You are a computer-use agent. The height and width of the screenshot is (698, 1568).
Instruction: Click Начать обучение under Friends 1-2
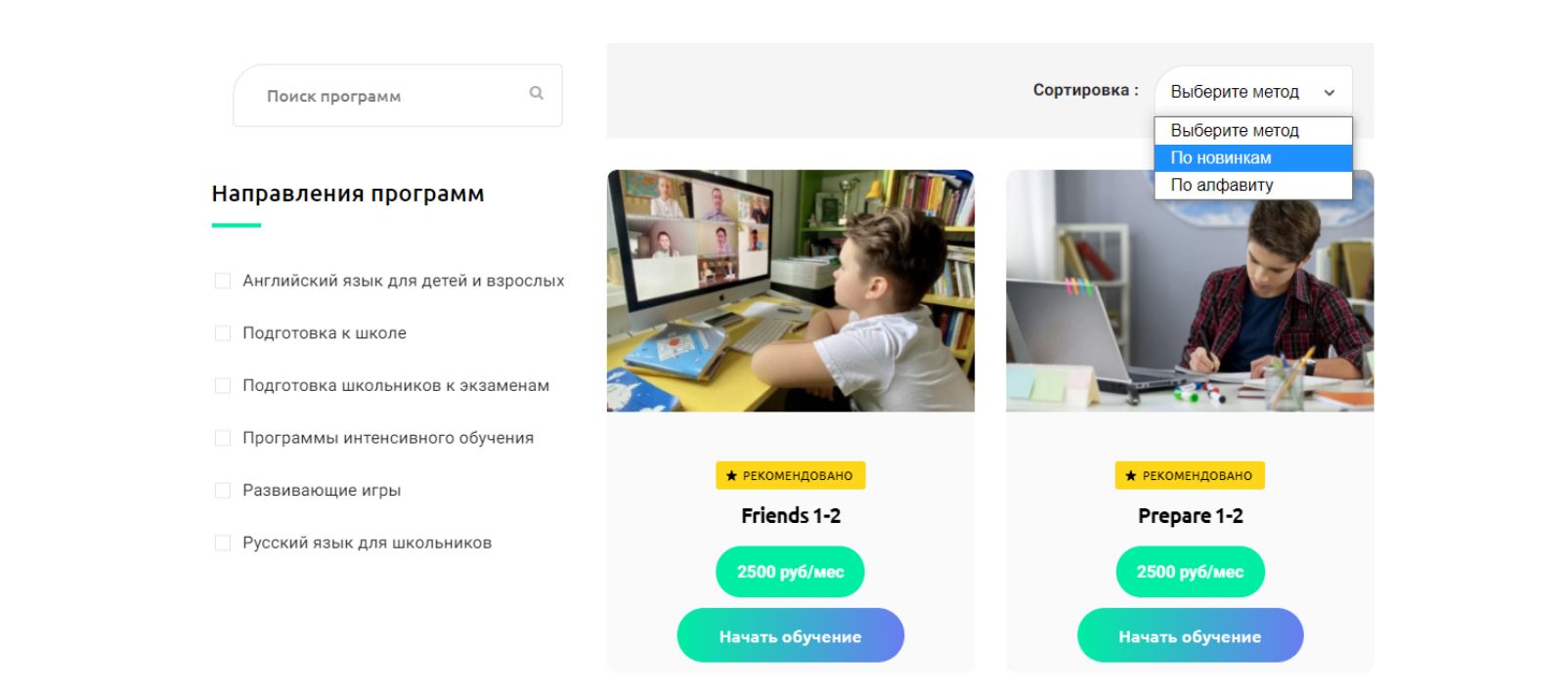790,635
